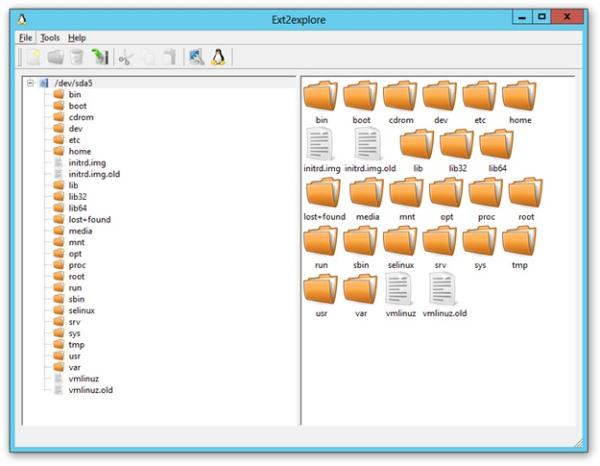
Task: Click the proc folder icon in right pane
Action: click(x=486, y=192)
